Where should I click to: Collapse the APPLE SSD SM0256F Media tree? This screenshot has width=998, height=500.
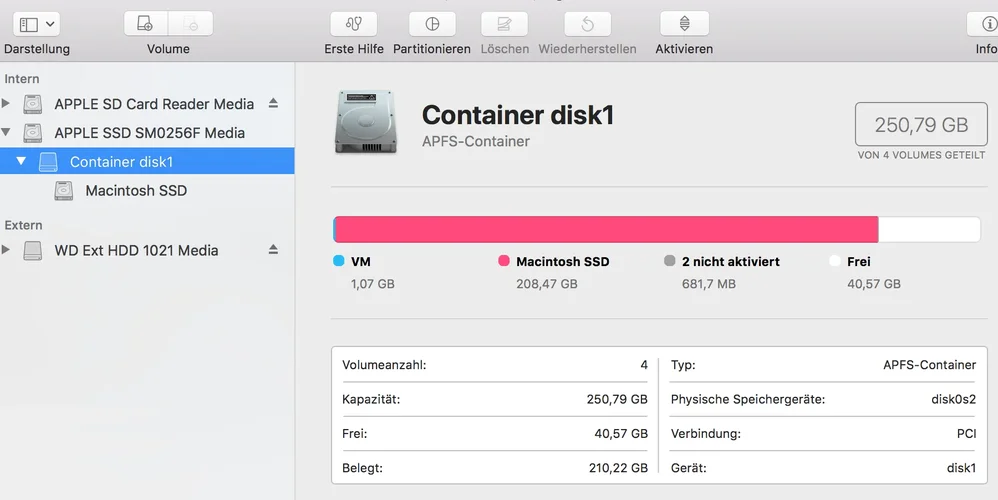pyautogui.click(x=7, y=132)
